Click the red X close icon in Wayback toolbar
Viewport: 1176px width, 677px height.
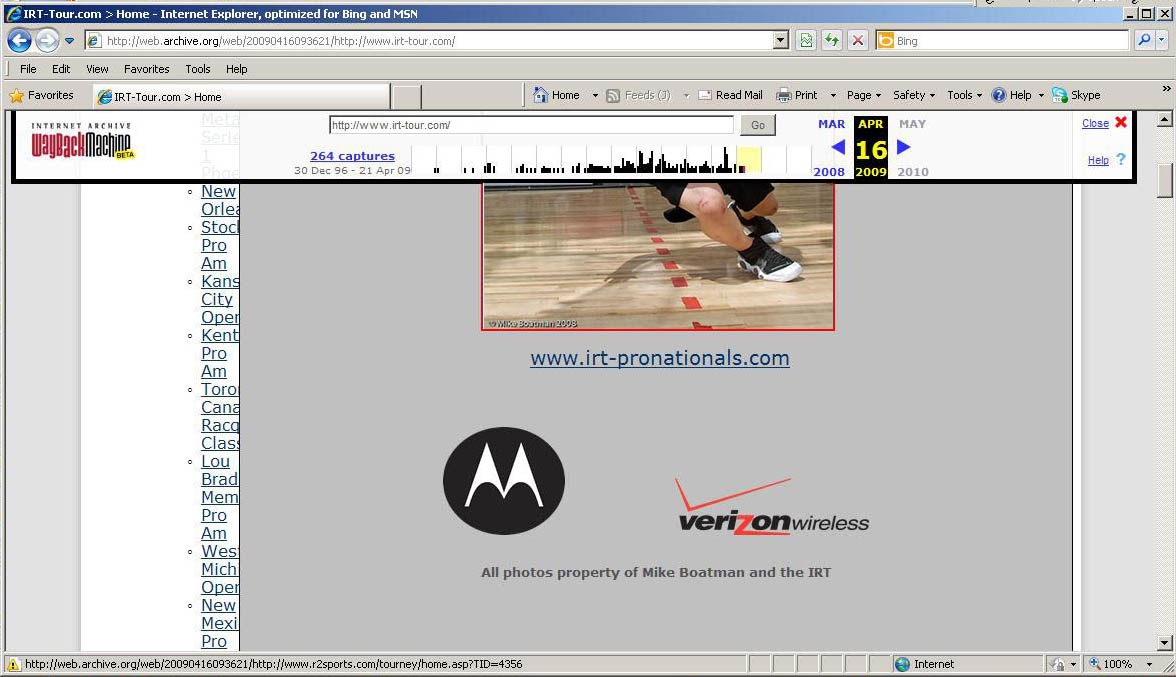point(1120,121)
